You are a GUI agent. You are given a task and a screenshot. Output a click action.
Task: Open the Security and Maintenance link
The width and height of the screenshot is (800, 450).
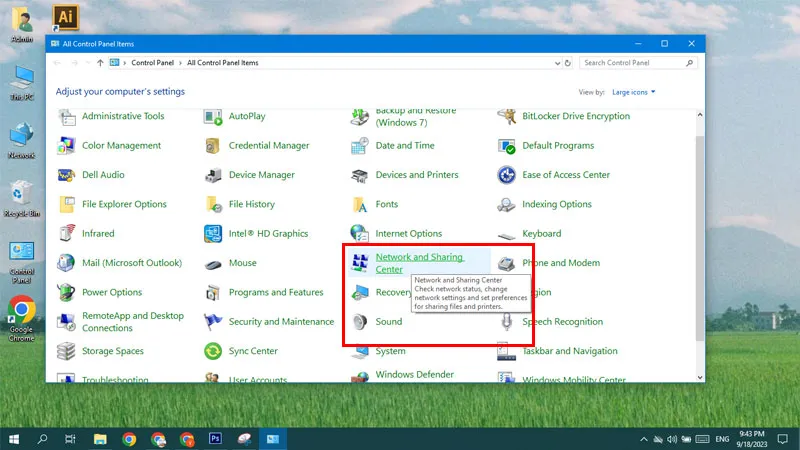coord(281,322)
